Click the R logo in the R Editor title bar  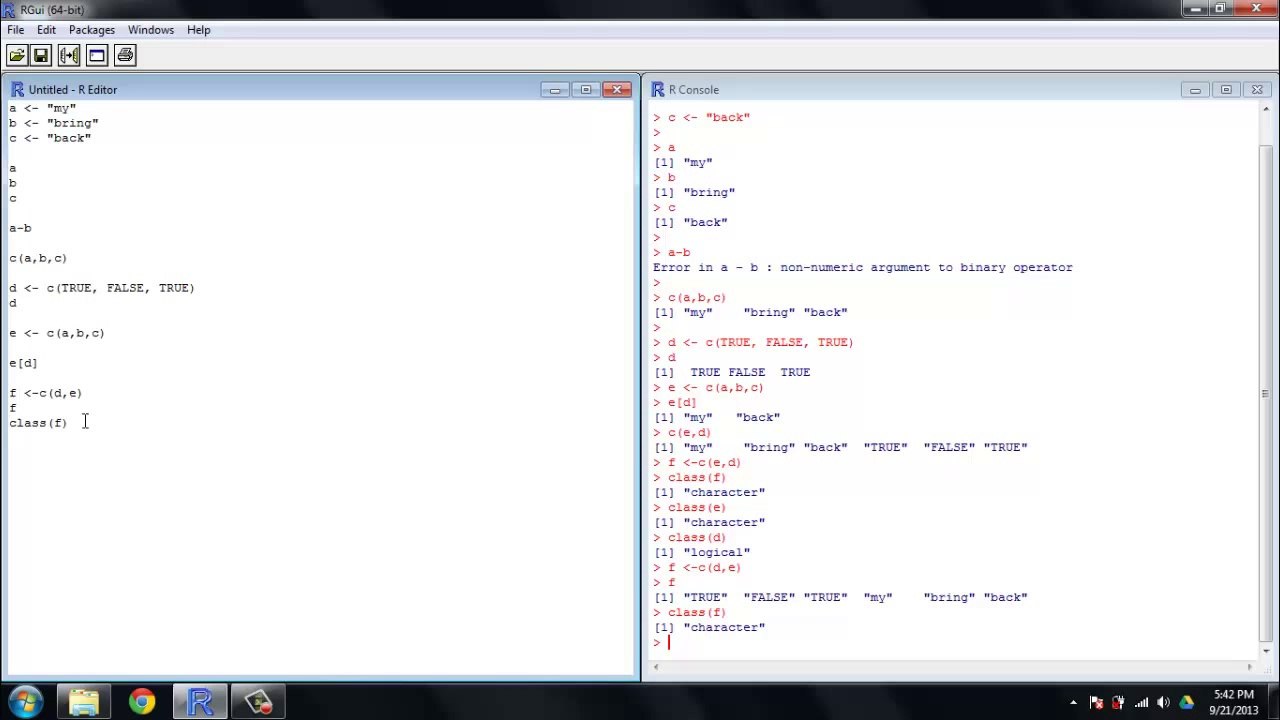[17, 89]
